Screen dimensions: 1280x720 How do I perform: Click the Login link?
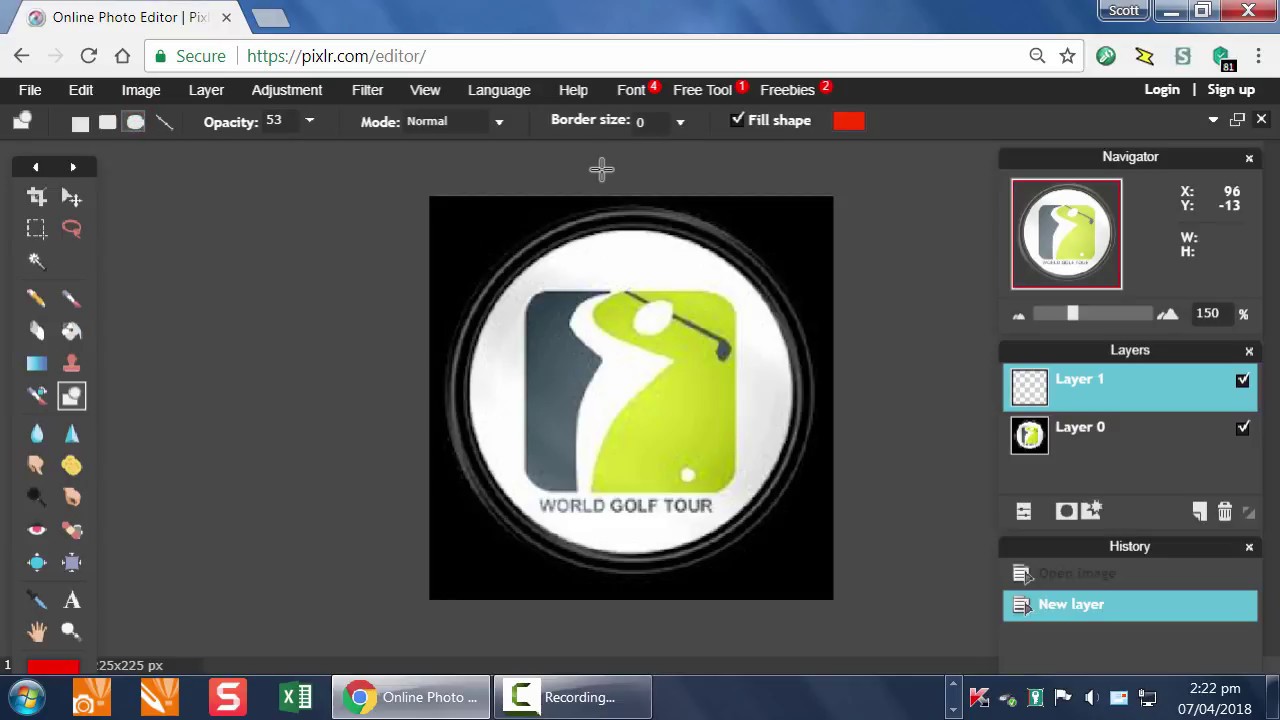click(1162, 90)
